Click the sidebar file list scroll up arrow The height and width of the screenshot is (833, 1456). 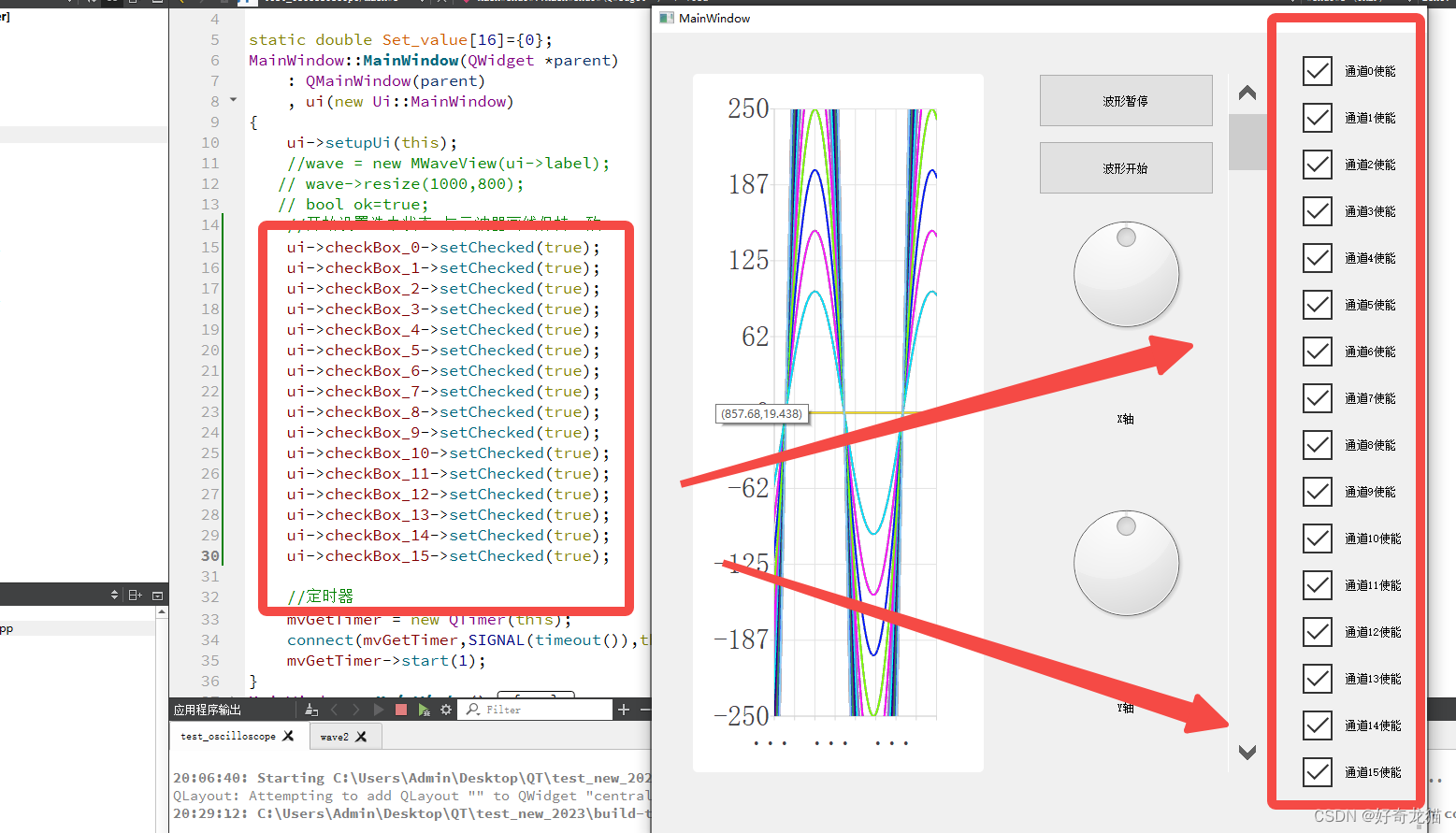pyautogui.click(x=162, y=612)
